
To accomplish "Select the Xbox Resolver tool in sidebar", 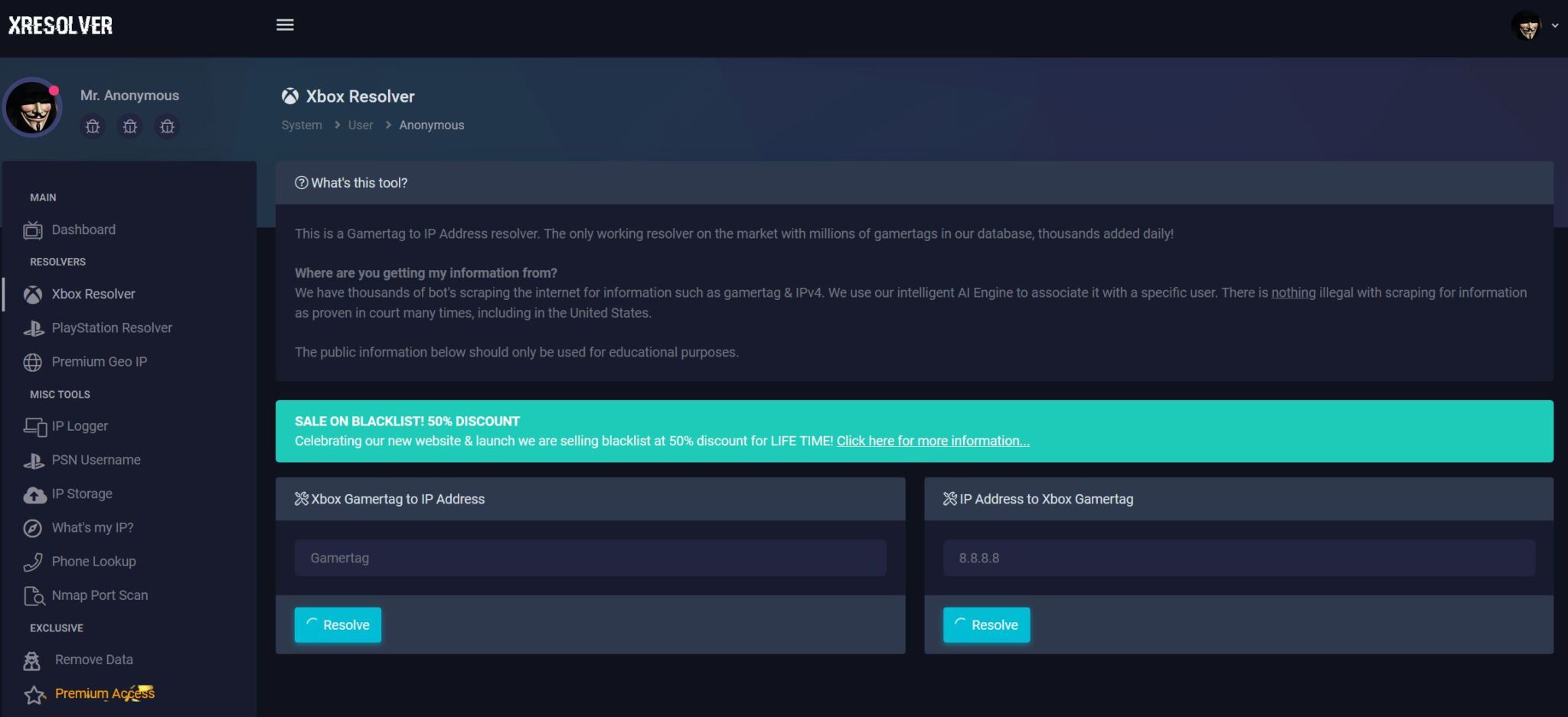I will click(x=93, y=294).
